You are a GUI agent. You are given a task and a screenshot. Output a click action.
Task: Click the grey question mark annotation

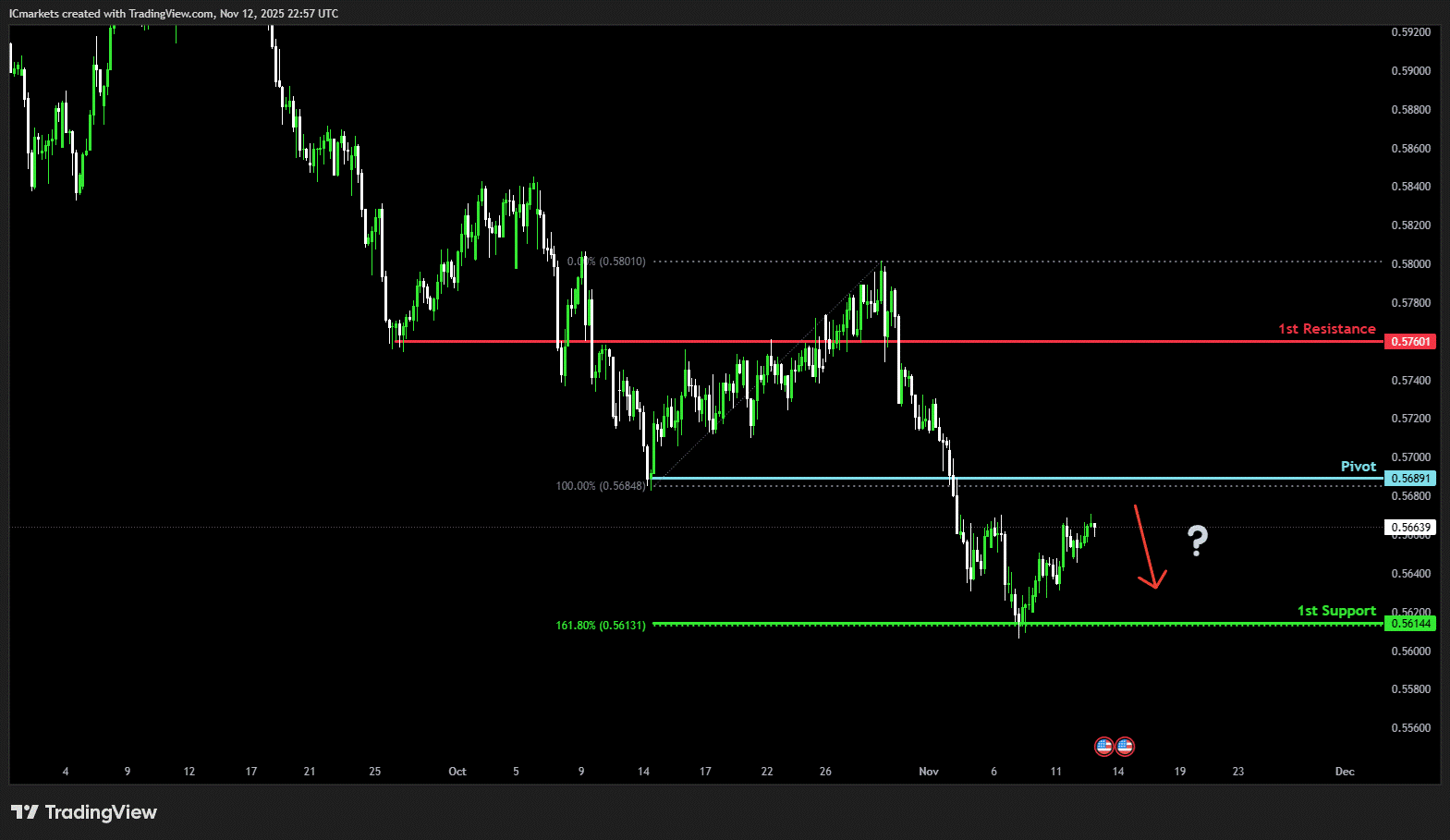1197,541
